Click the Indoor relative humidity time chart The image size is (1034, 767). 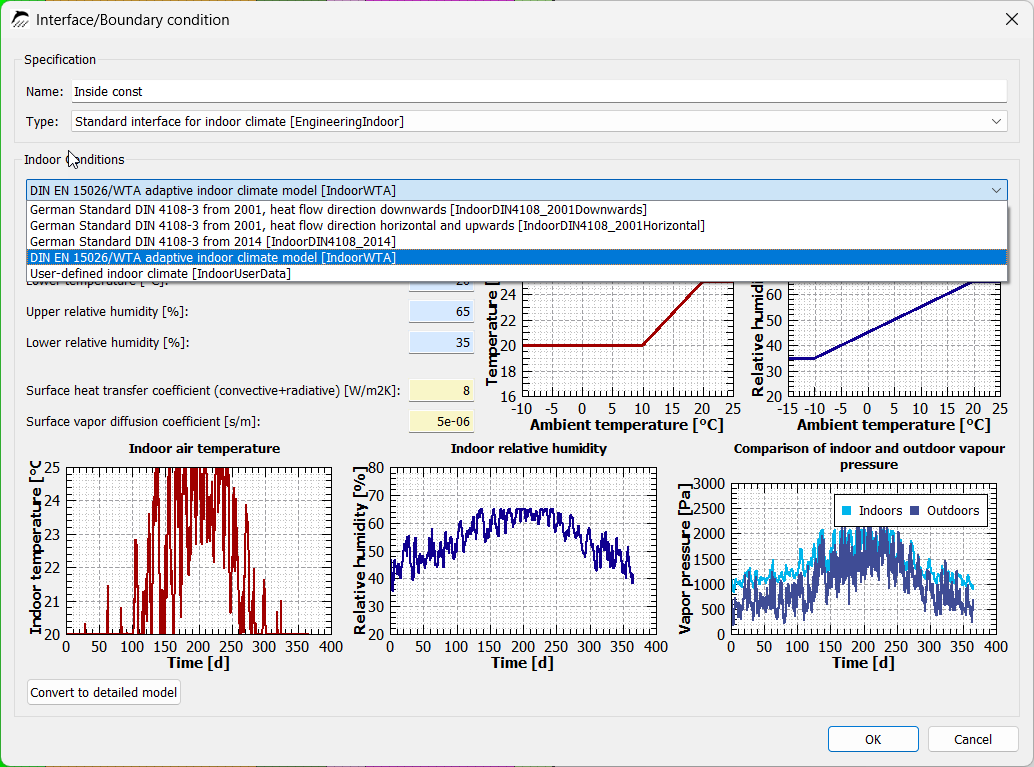click(x=524, y=551)
